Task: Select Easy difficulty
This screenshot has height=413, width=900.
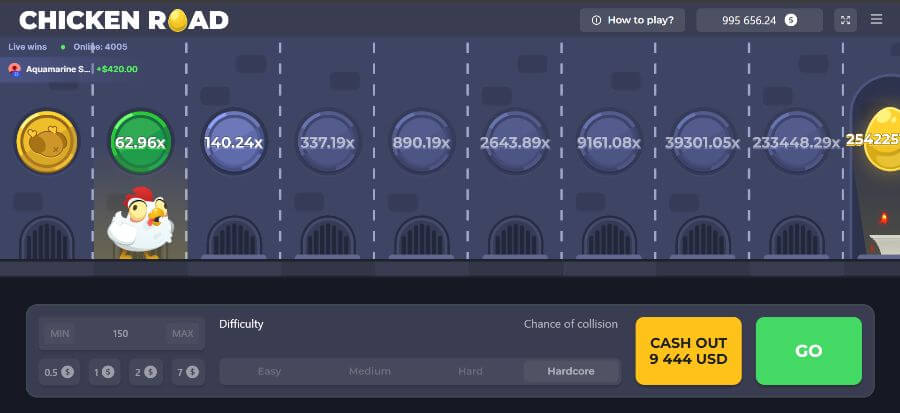Action: 269,371
